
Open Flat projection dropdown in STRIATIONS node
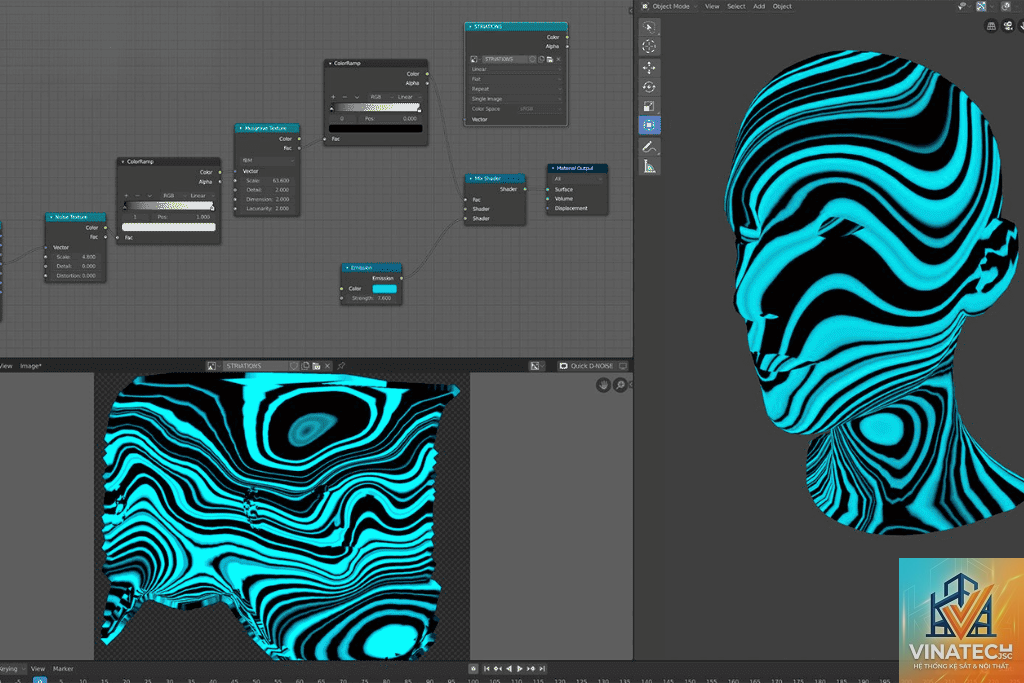(515, 79)
